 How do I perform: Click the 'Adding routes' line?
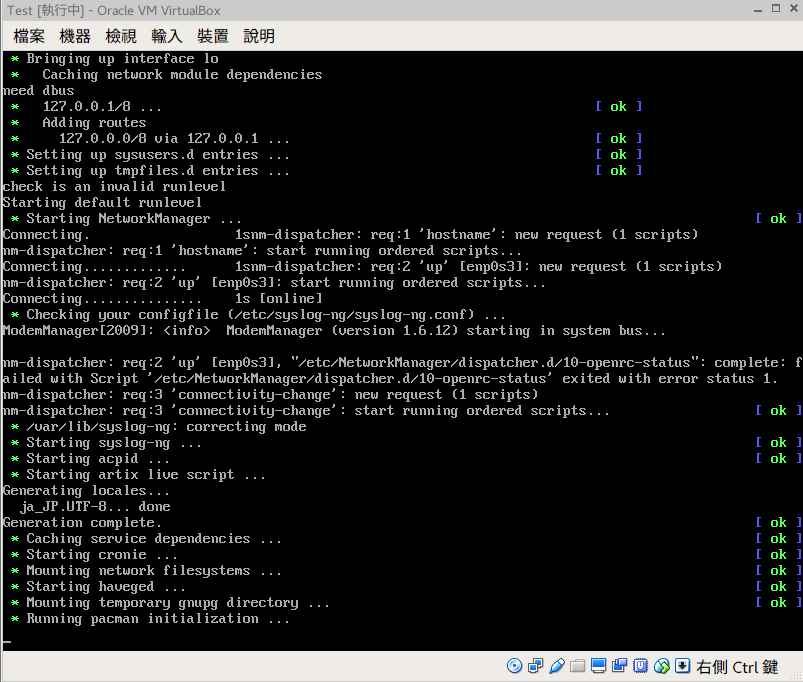tap(78, 123)
